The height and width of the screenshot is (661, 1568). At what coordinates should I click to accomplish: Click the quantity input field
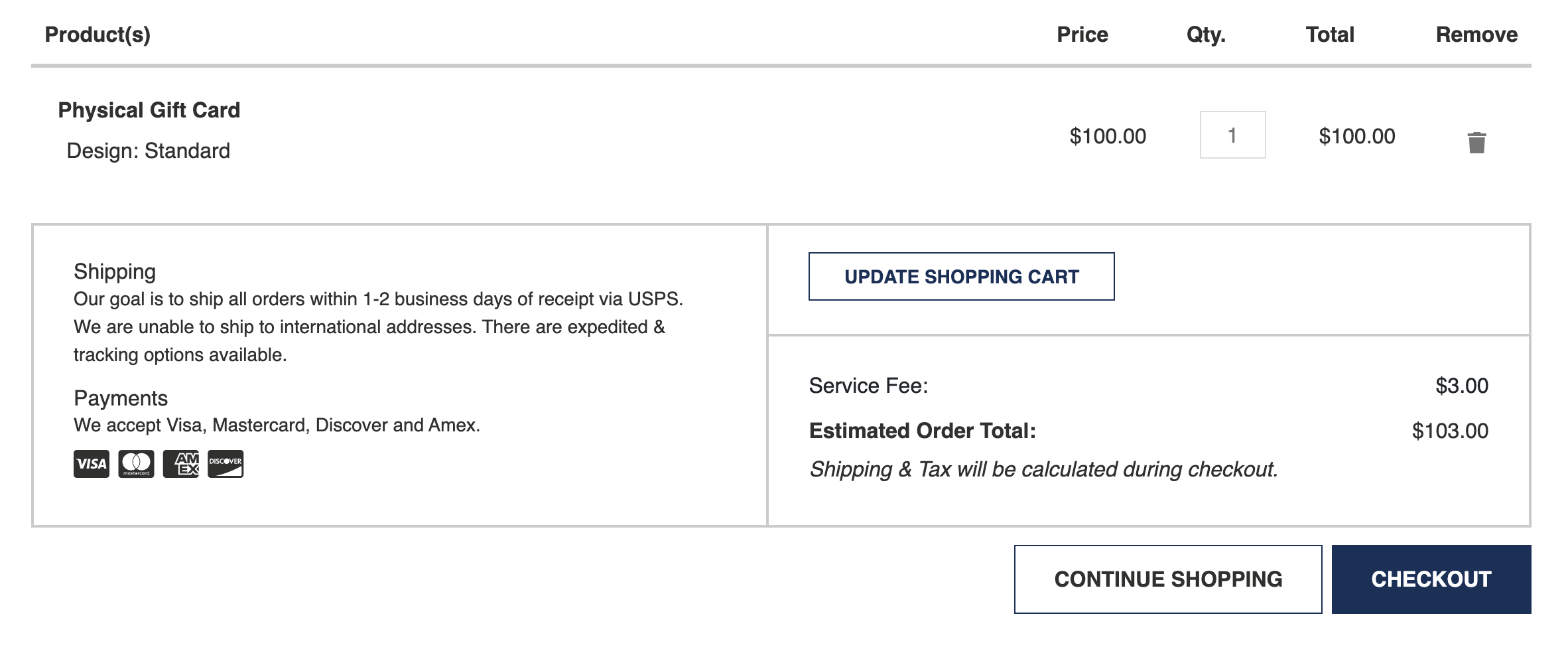(x=1232, y=135)
